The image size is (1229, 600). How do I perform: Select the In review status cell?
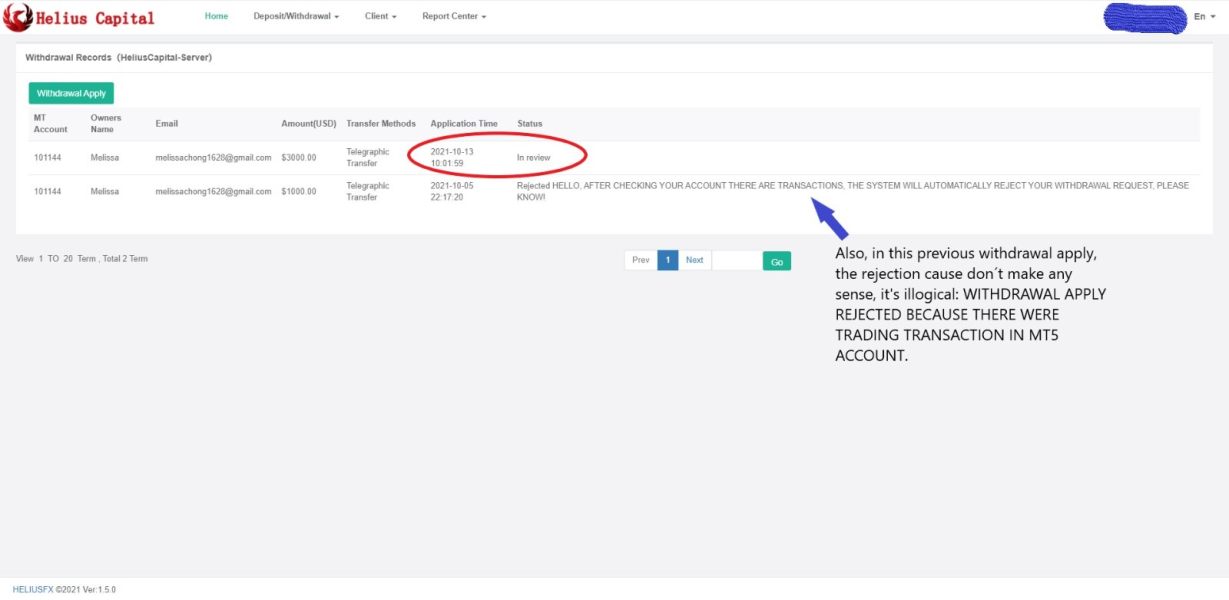(x=533, y=158)
